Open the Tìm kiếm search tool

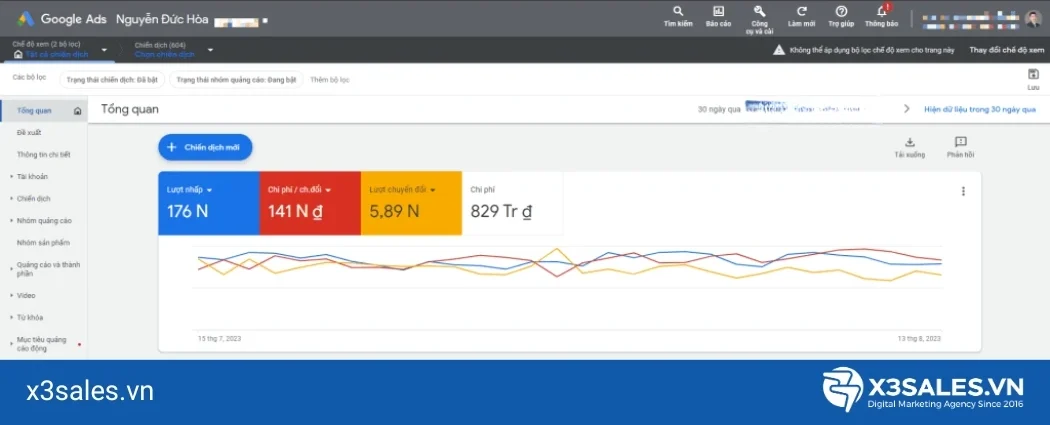point(678,11)
